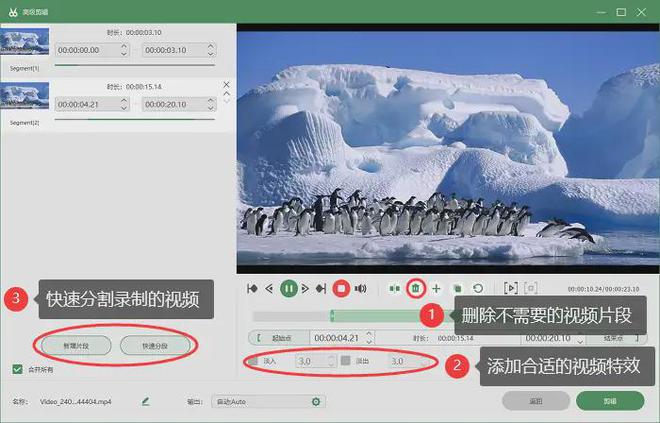The height and width of the screenshot is (423, 660).
Task: Toggle the merge all checkbox
Action: click(17, 370)
